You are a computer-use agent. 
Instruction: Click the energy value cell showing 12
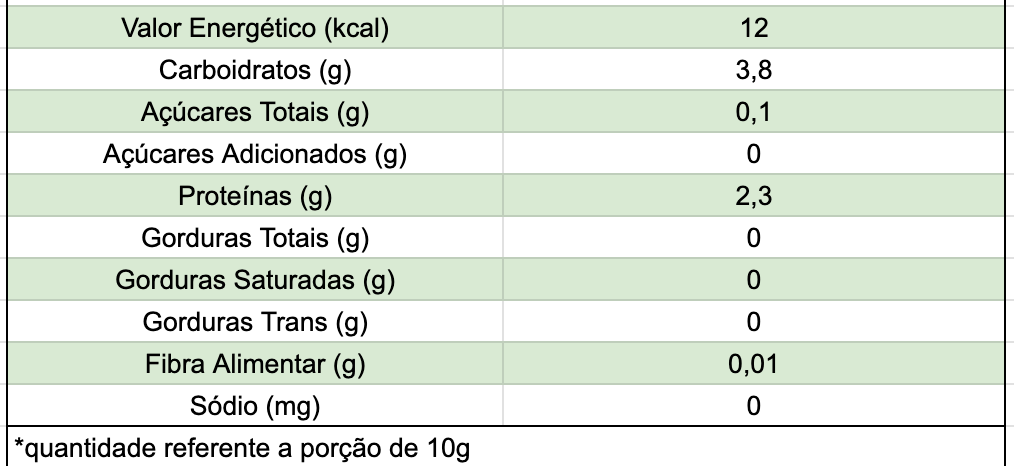[754, 29]
